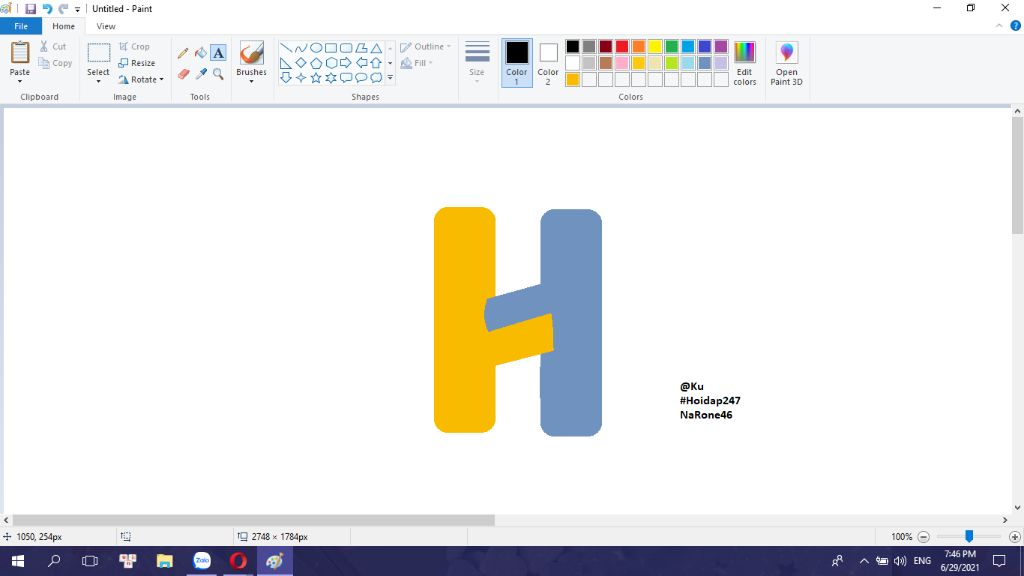Choose the Left arrow shape

tap(361, 63)
